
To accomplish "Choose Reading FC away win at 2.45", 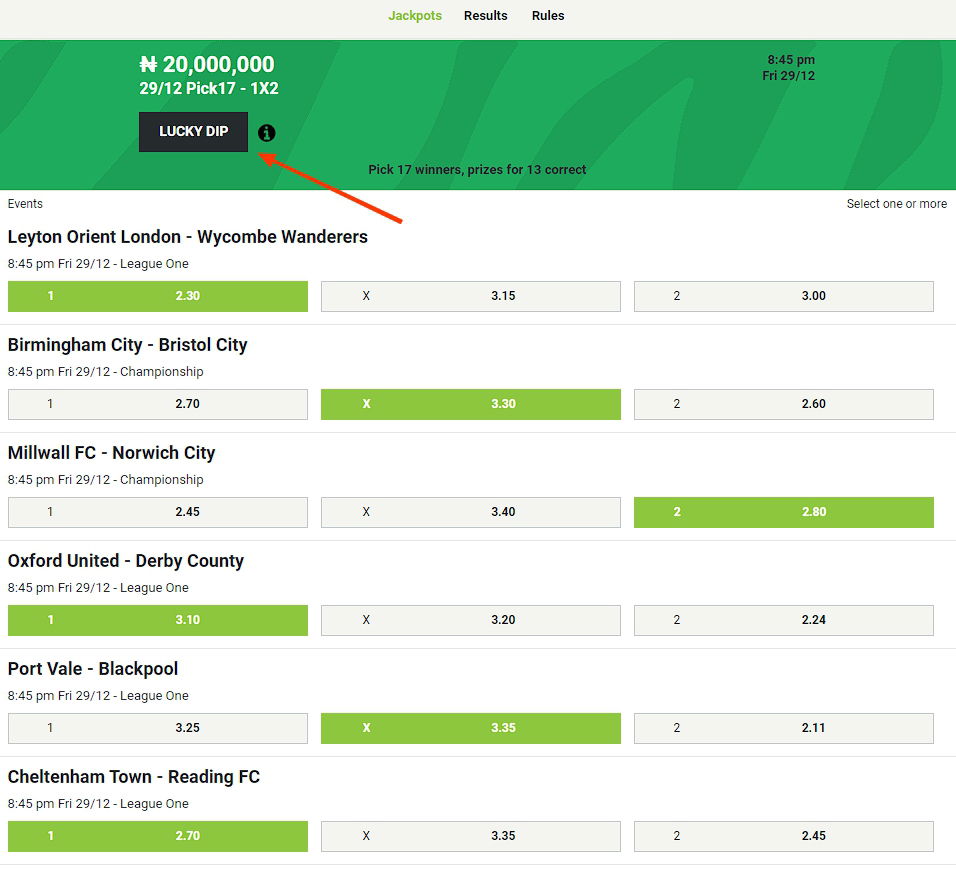I will click(783, 836).
